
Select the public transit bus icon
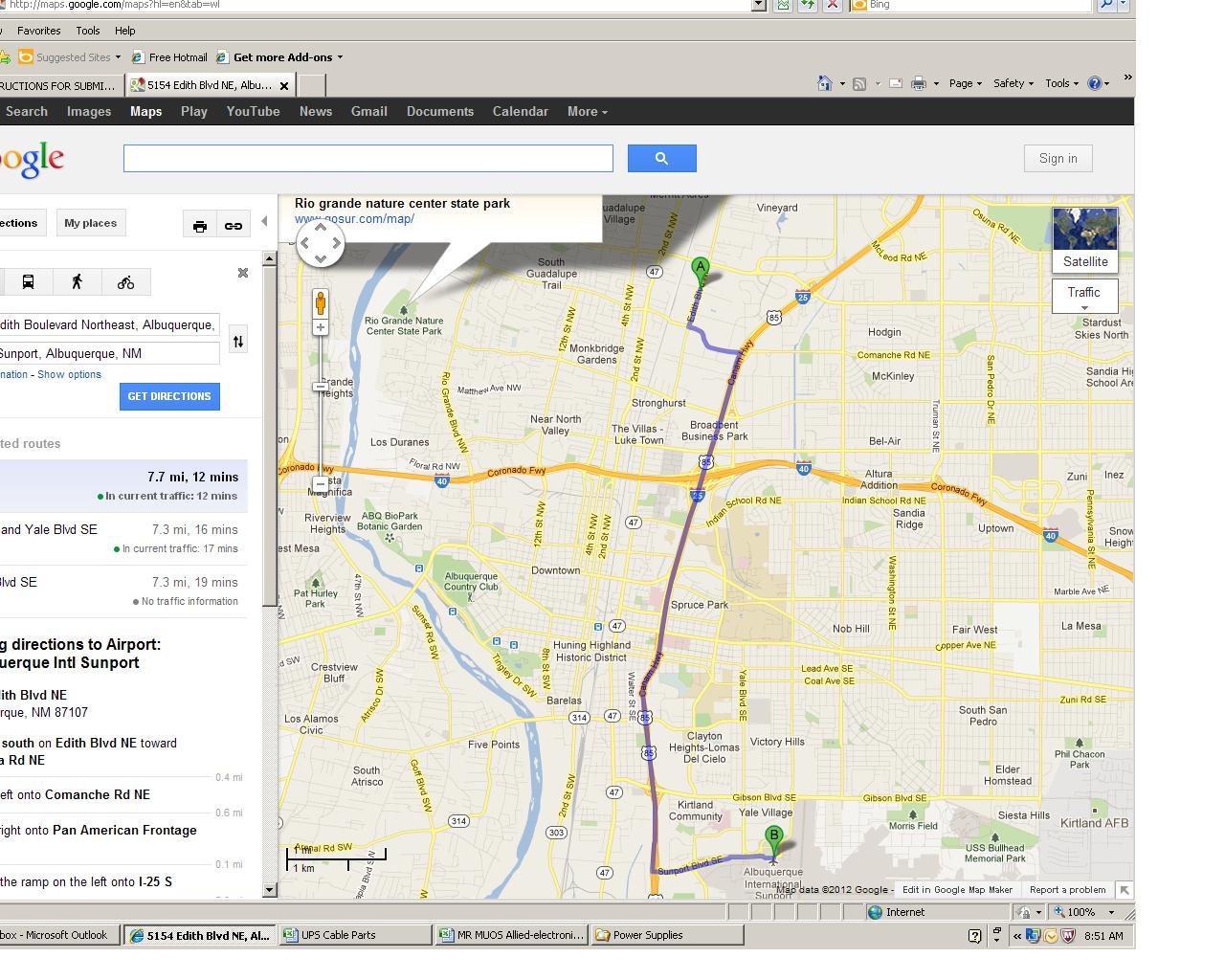(x=28, y=281)
